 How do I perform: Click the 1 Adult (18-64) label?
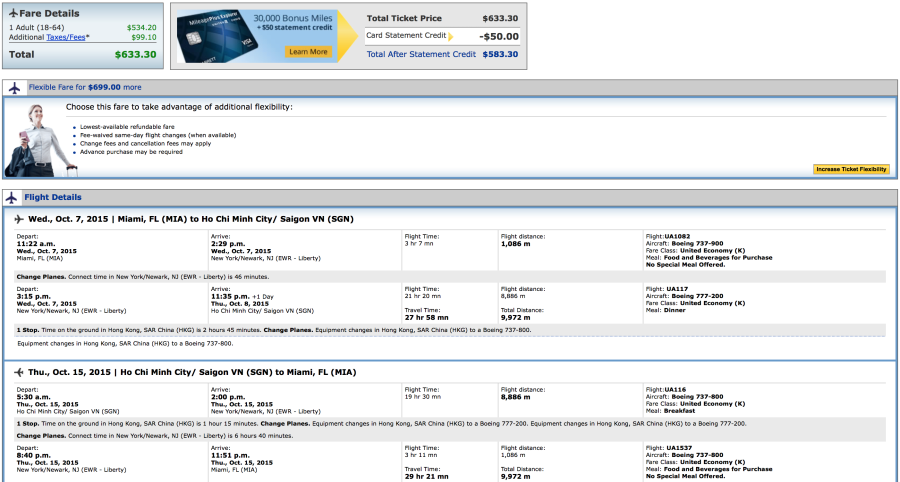(x=37, y=28)
